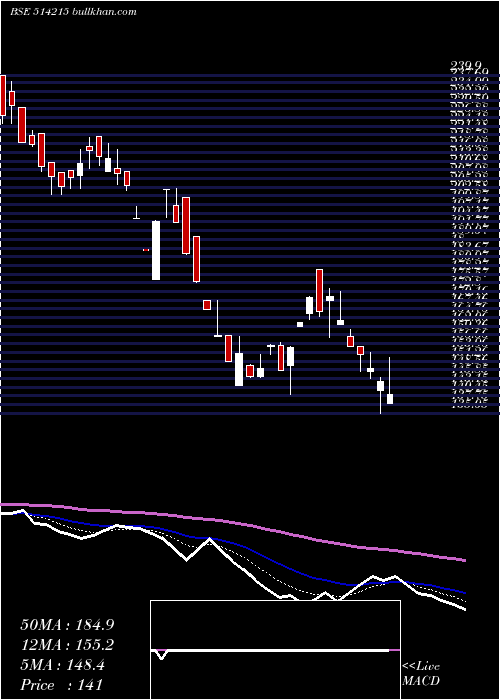Click the 5MA : 148.4 value
The height and width of the screenshot is (700, 500).
(62, 665)
